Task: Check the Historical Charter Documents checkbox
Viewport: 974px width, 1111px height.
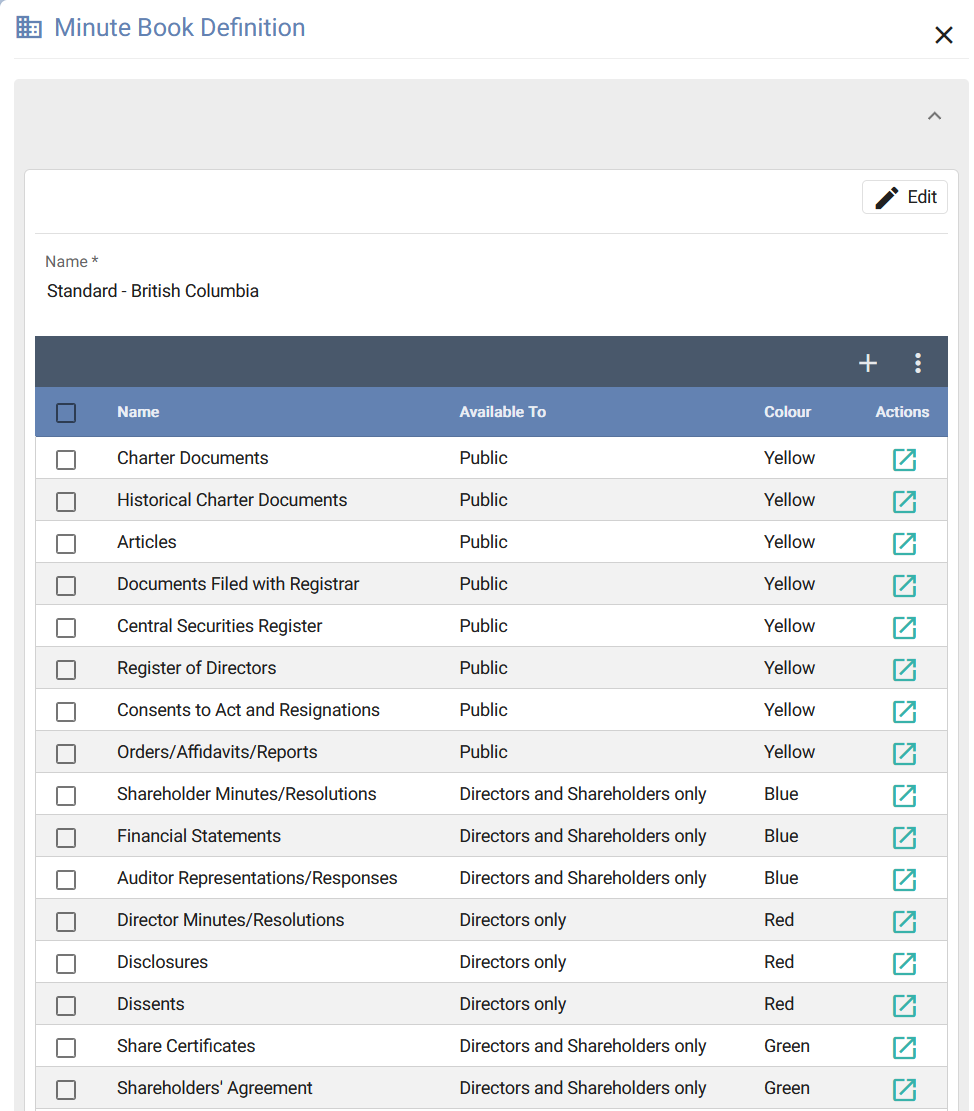Action: point(66,502)
